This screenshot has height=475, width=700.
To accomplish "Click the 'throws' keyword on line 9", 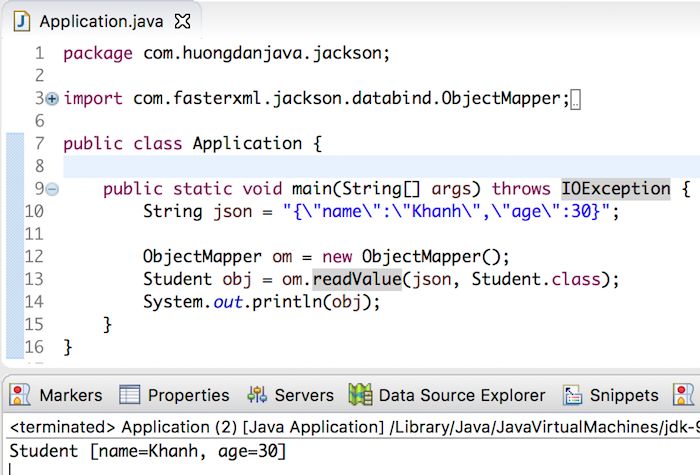I will pos(521,189).
